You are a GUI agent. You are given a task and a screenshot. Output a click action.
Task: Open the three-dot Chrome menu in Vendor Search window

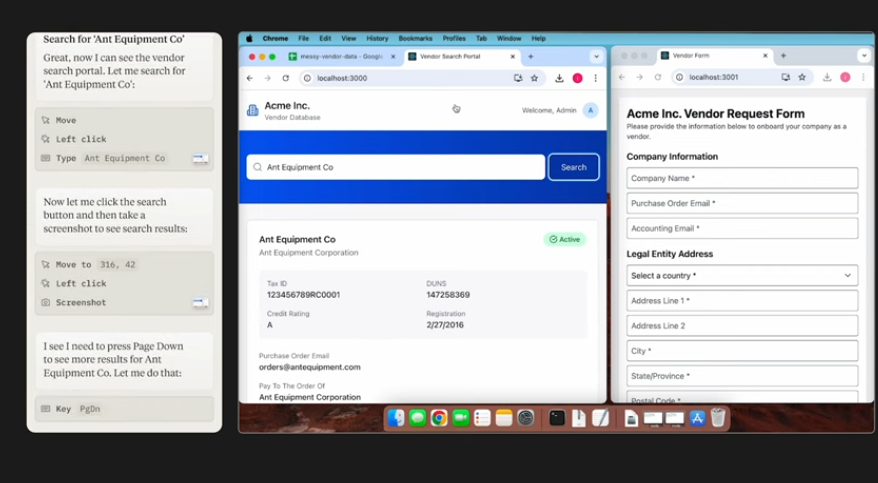tap(596, 78)
